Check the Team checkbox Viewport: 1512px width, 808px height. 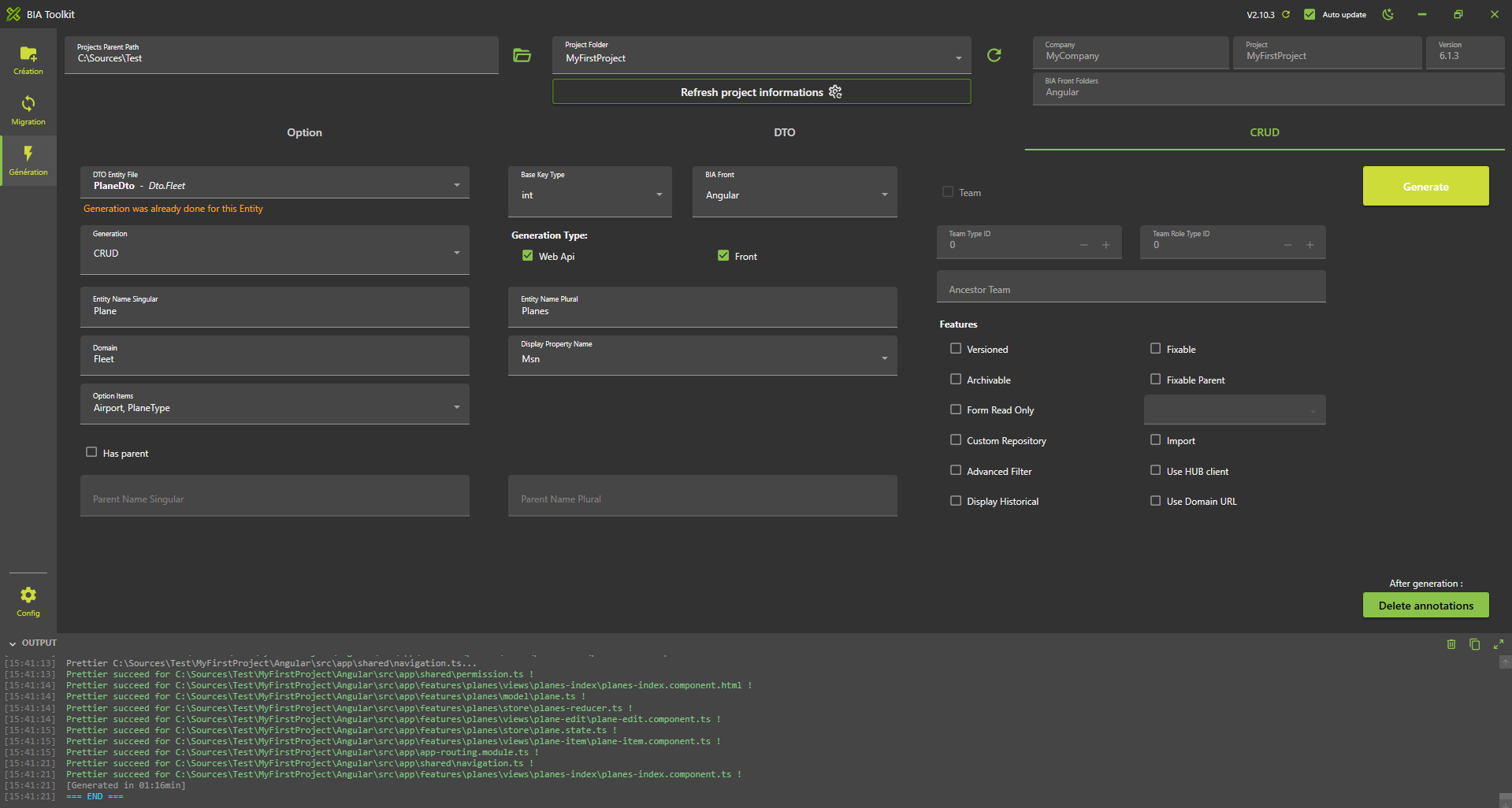click(x=948, y=191)
